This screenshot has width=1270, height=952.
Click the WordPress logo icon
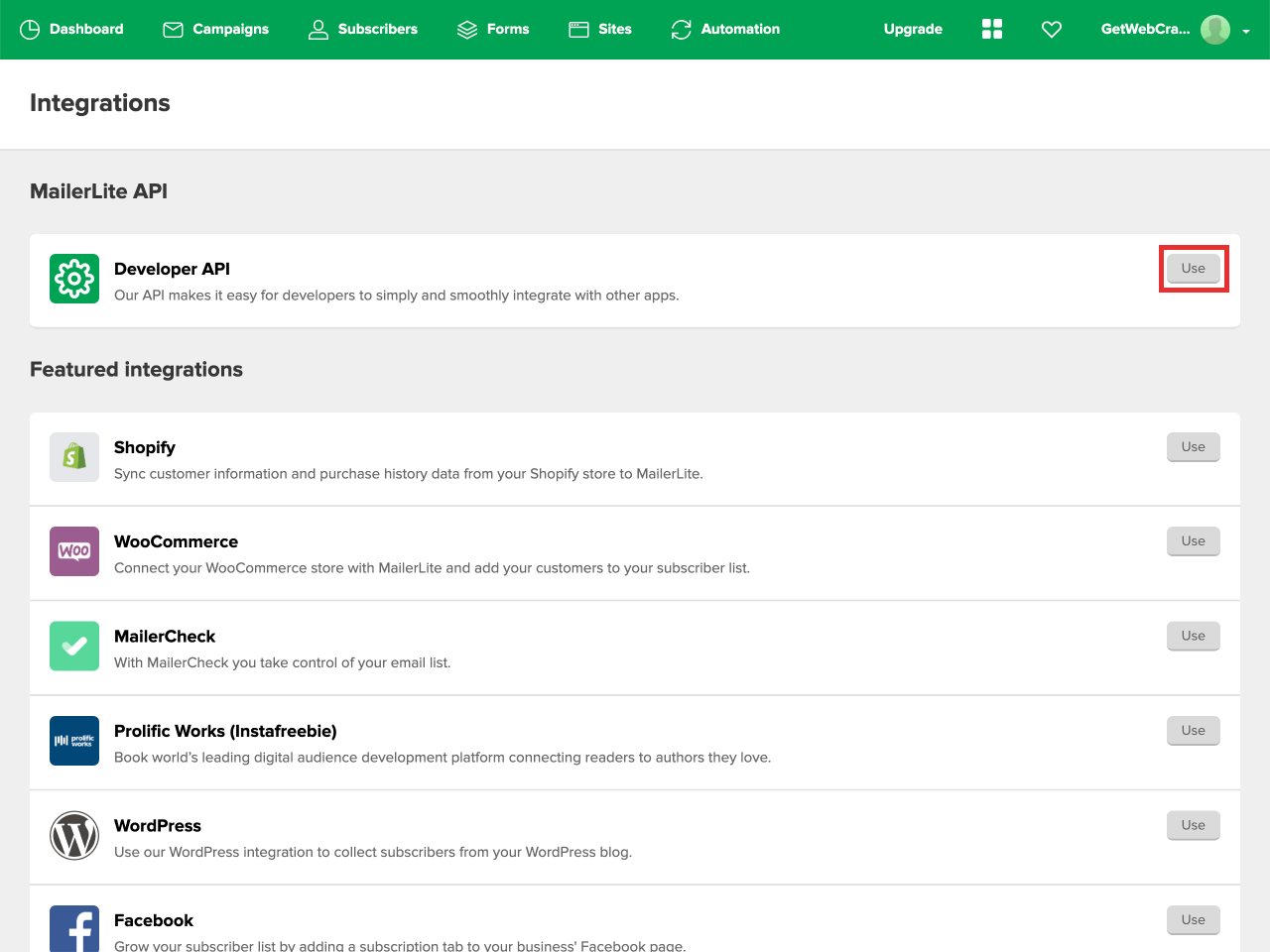(74, 836)
